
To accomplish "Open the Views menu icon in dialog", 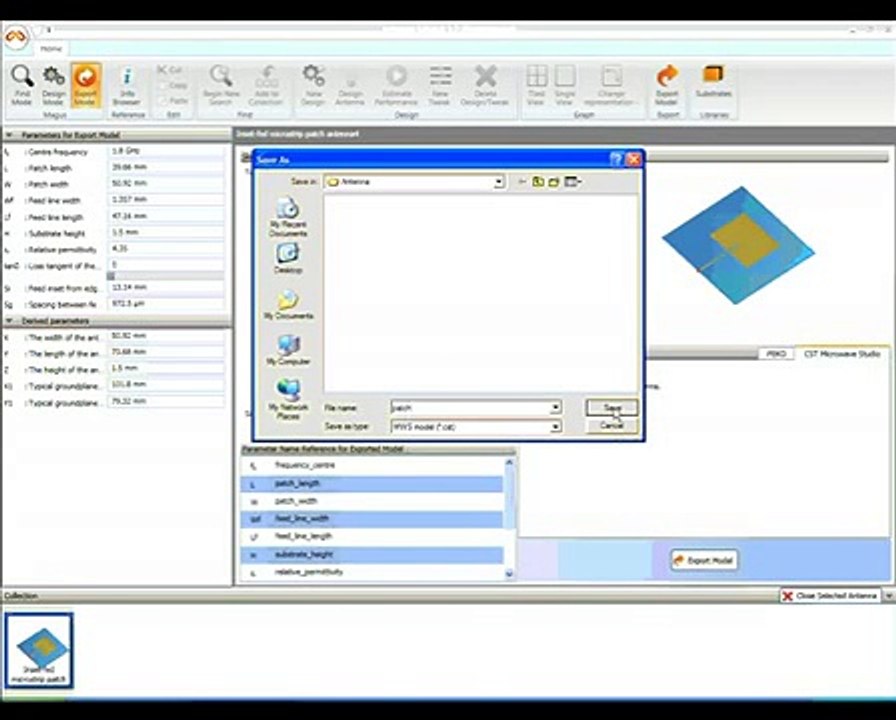I will (573, 182).
